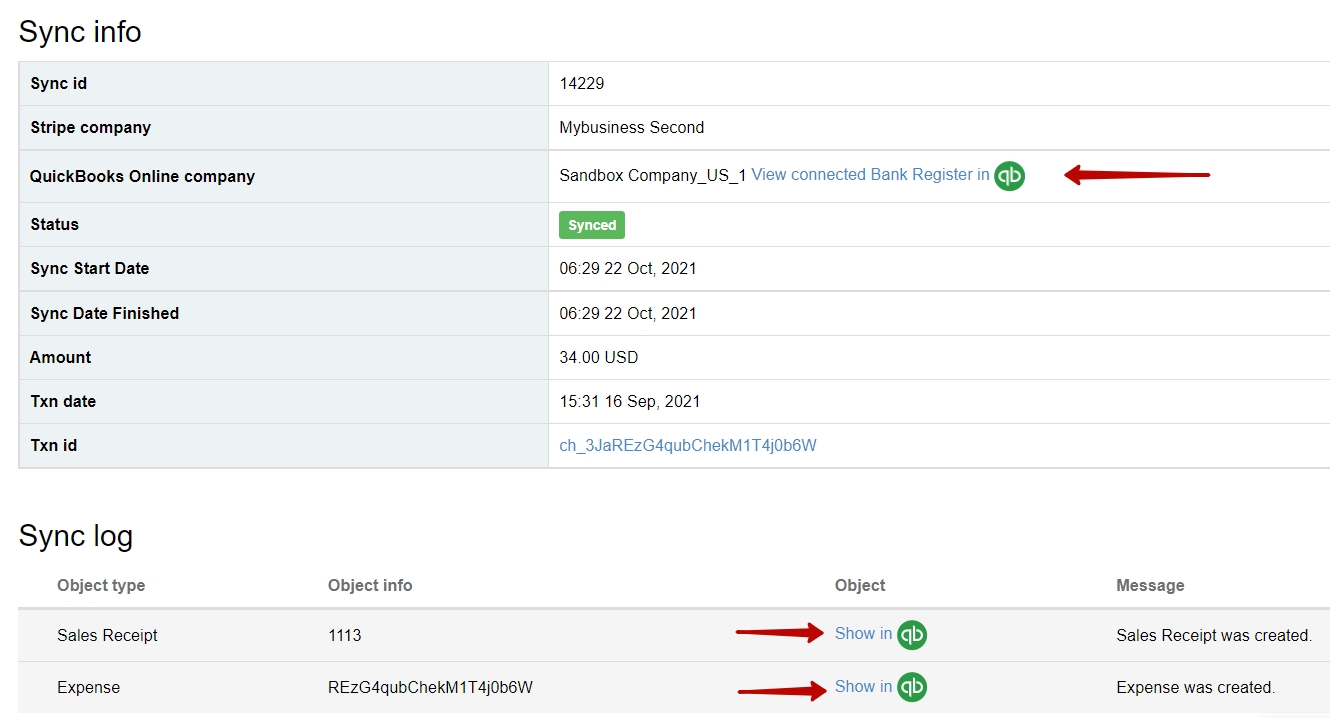Open View connected Bank Register in link
The height and width of the screenshot is (718, 1330).
click(x=870, y=175)
